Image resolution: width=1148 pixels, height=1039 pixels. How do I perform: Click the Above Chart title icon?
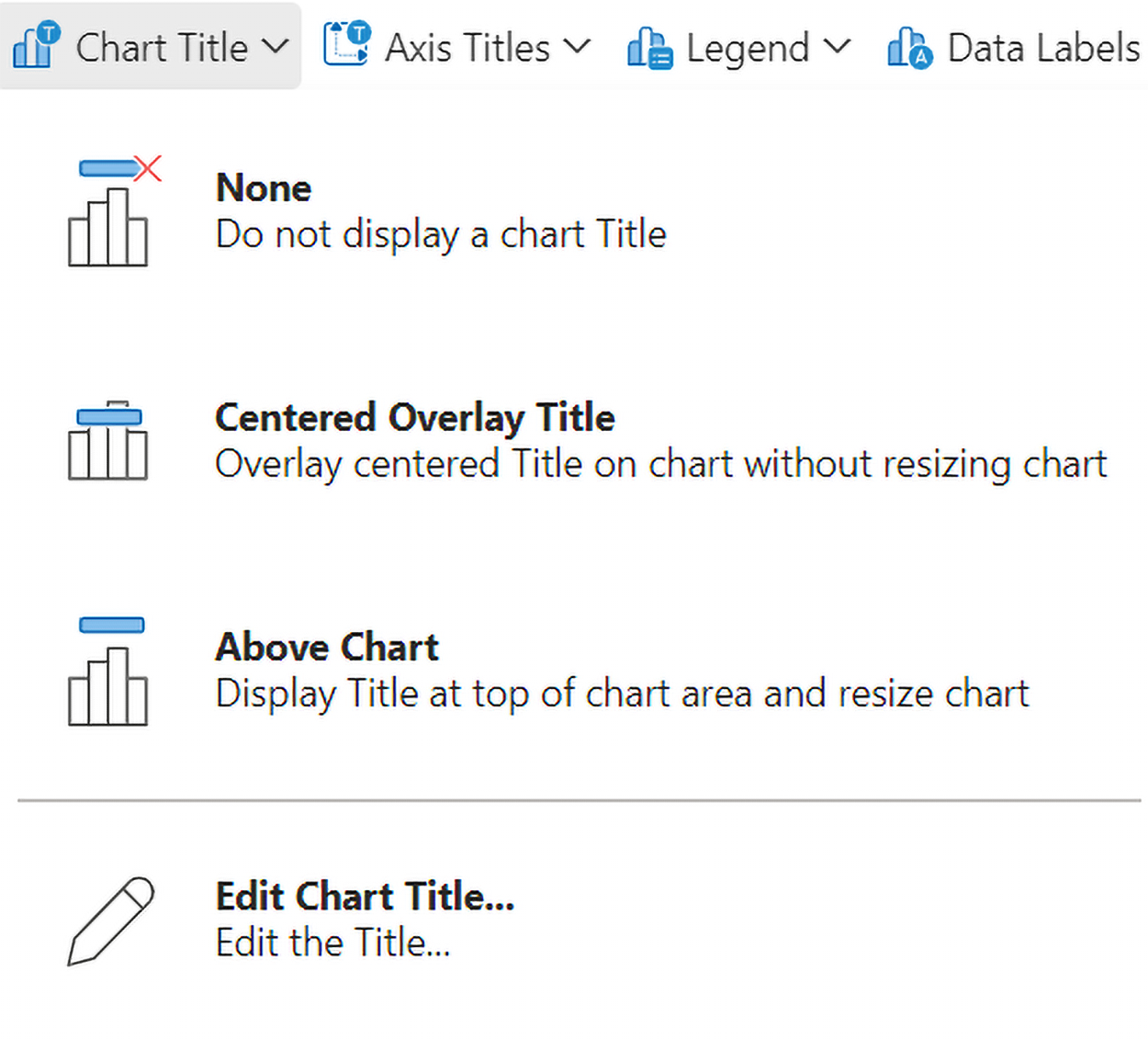(x=108, y=671)
